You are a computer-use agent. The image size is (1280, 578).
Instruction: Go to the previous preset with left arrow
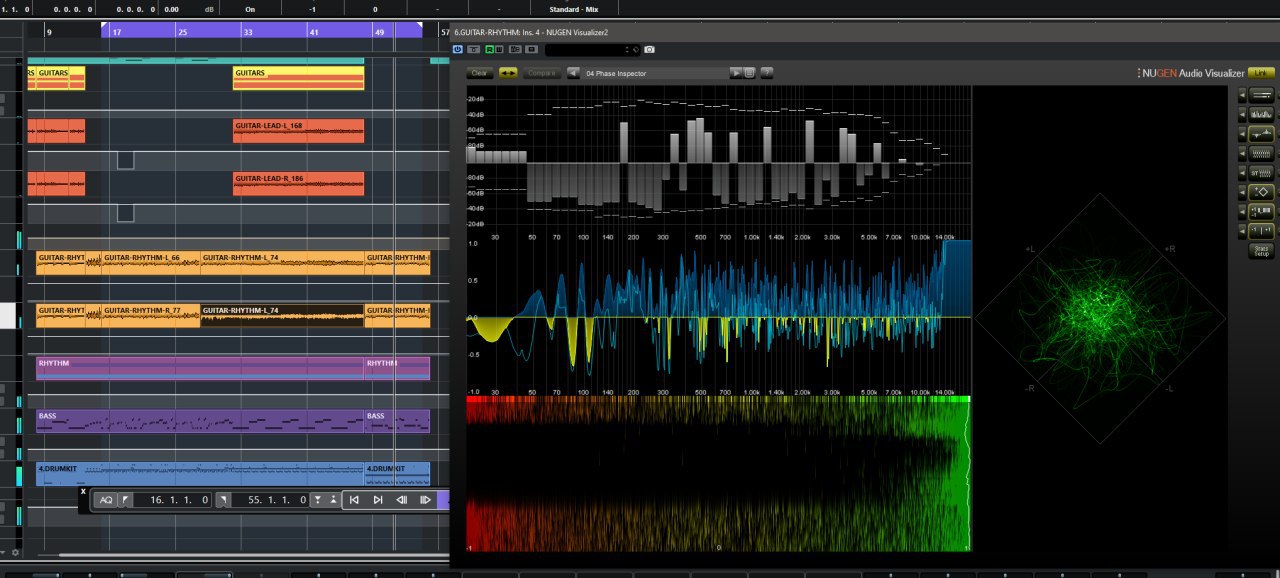tap(573, 73)
